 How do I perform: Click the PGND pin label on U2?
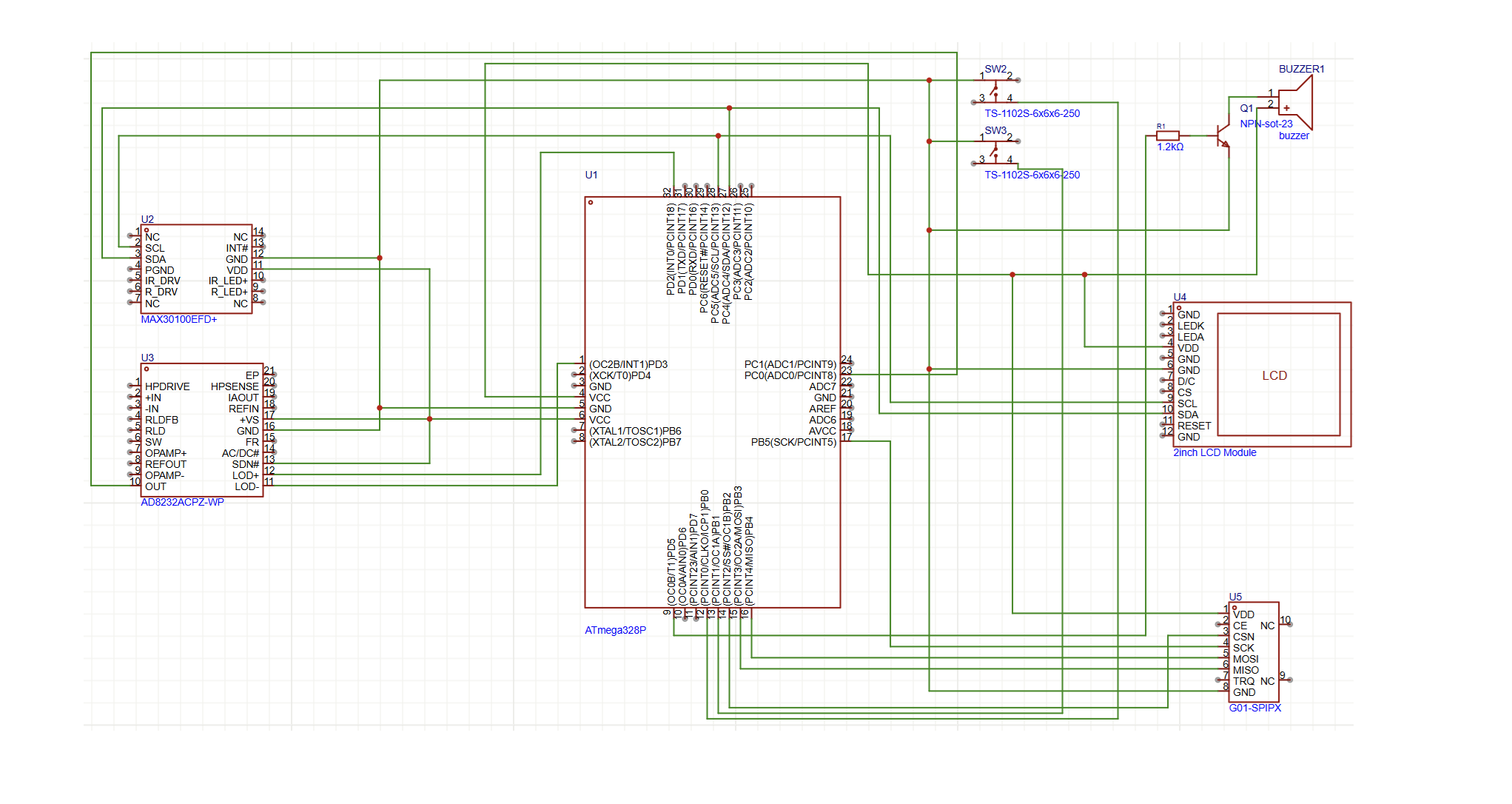click(x=160, y=270)
